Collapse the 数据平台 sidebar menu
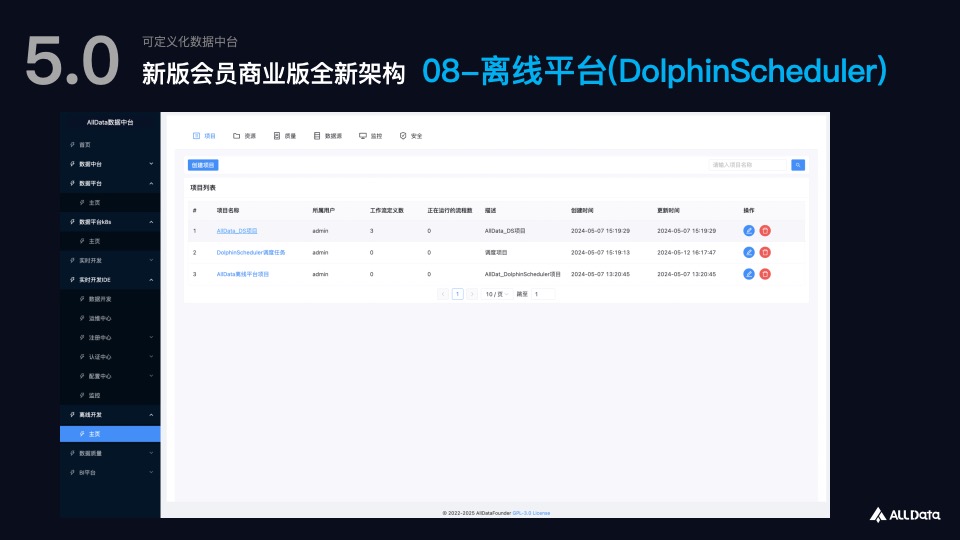Image resolution: width=960 pixels, height=540 pixels. 110,183
